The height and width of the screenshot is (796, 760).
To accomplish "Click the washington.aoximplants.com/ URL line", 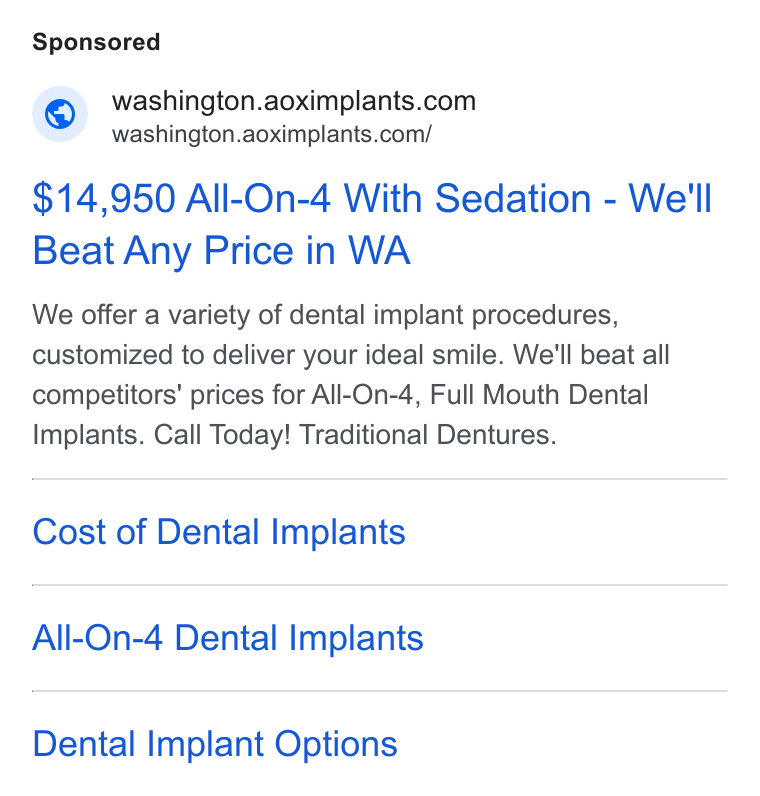I will point(272,135).
